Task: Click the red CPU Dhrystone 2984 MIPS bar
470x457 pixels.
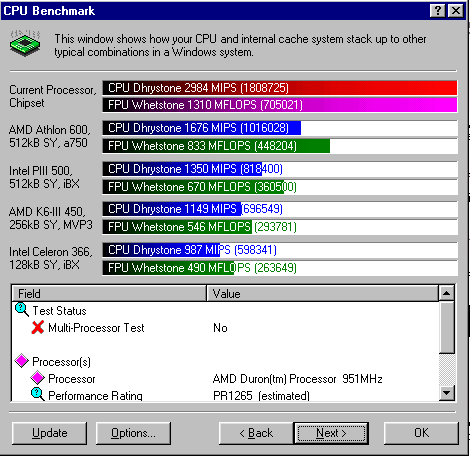Action: pos(280,88)
